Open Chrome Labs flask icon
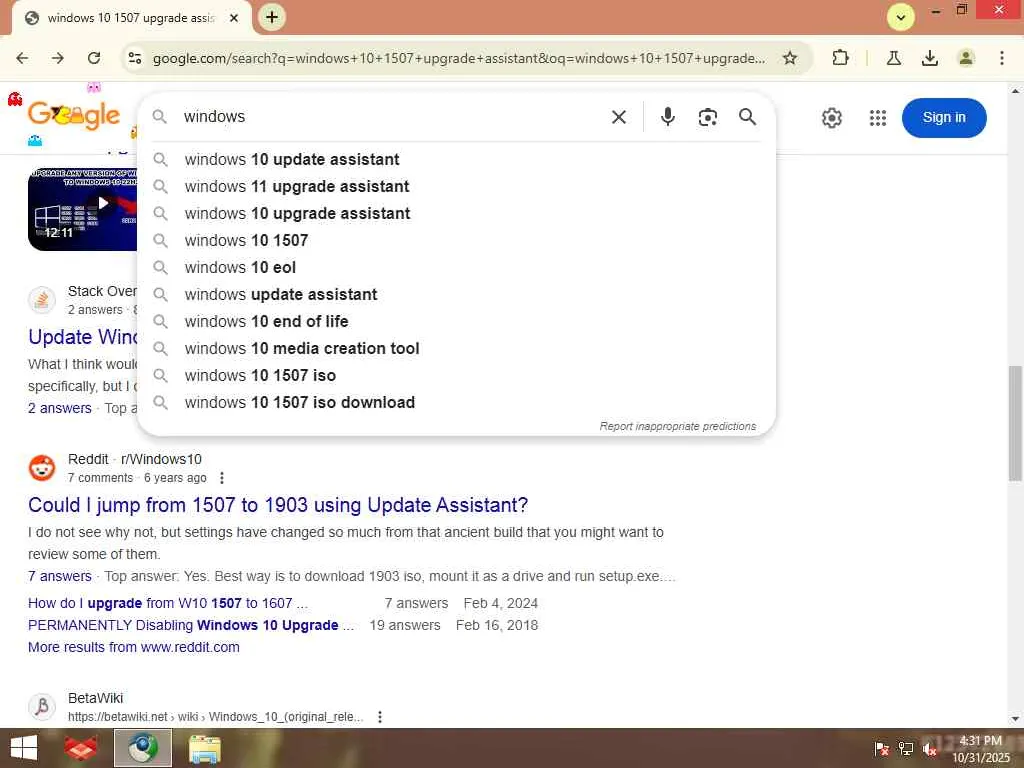The image size is (1024, 768). pos(893,58)
